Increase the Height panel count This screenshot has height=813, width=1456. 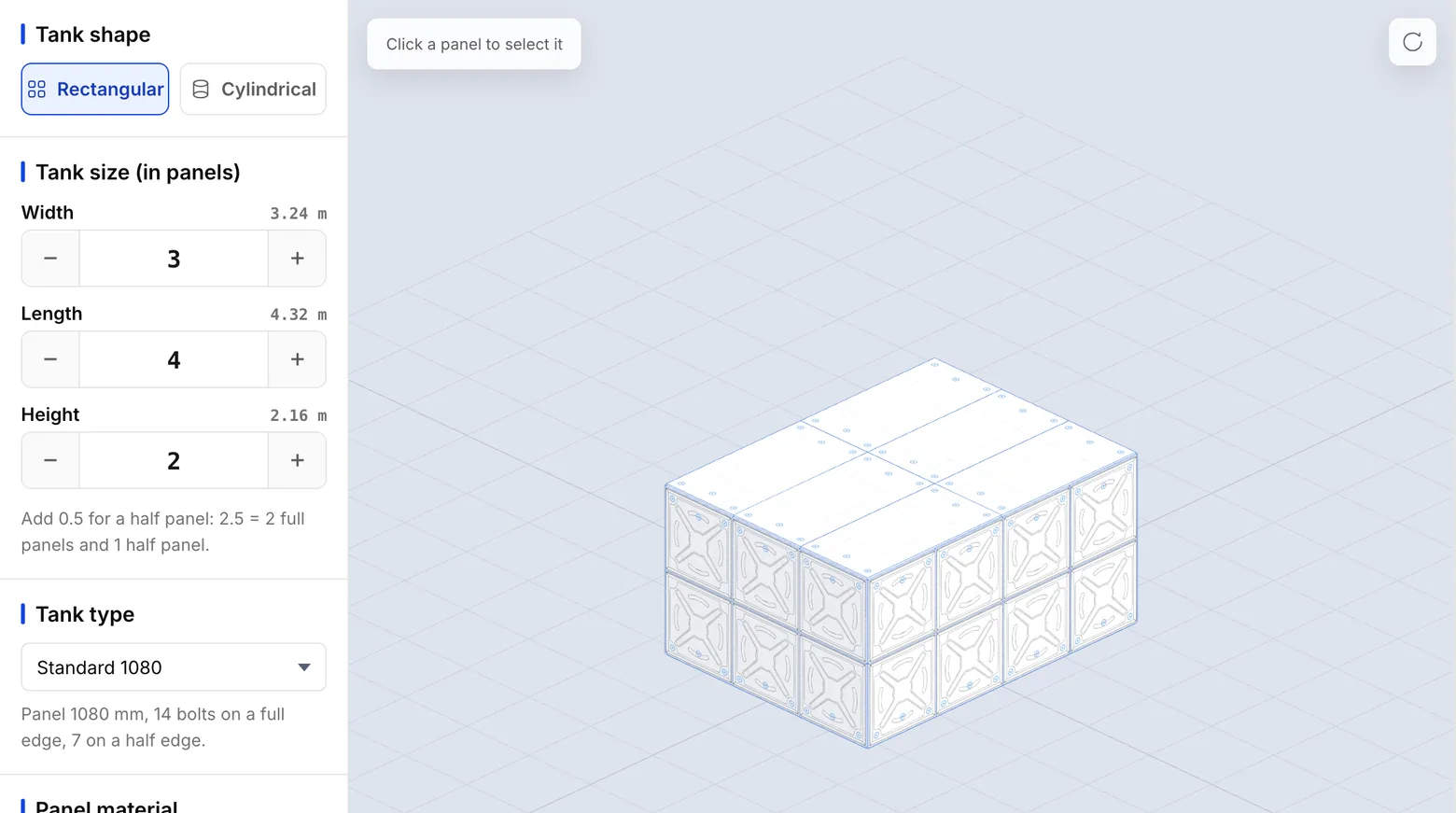pyautogui.click(x=297, y=460)
